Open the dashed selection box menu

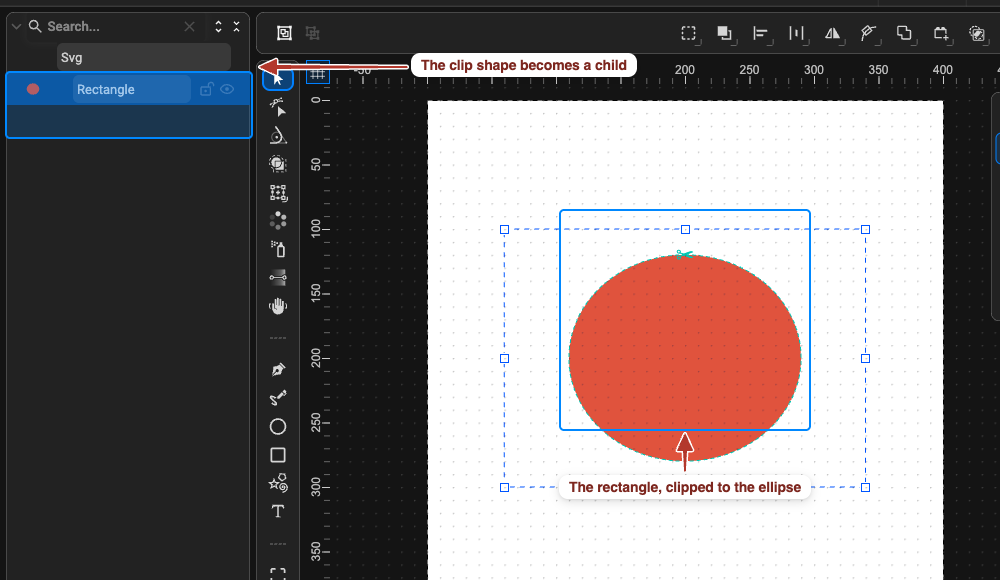pos(689,33)
